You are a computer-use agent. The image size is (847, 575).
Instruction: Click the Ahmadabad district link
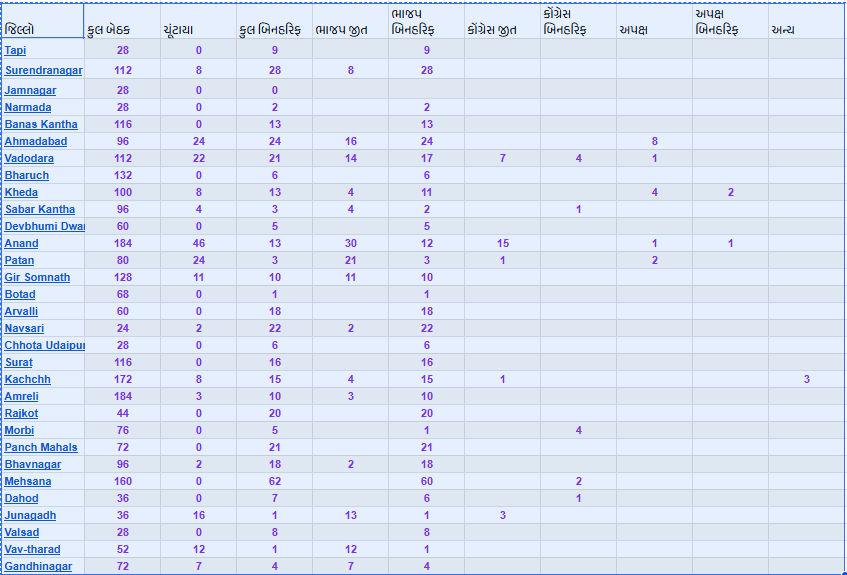tap(36, 142)
